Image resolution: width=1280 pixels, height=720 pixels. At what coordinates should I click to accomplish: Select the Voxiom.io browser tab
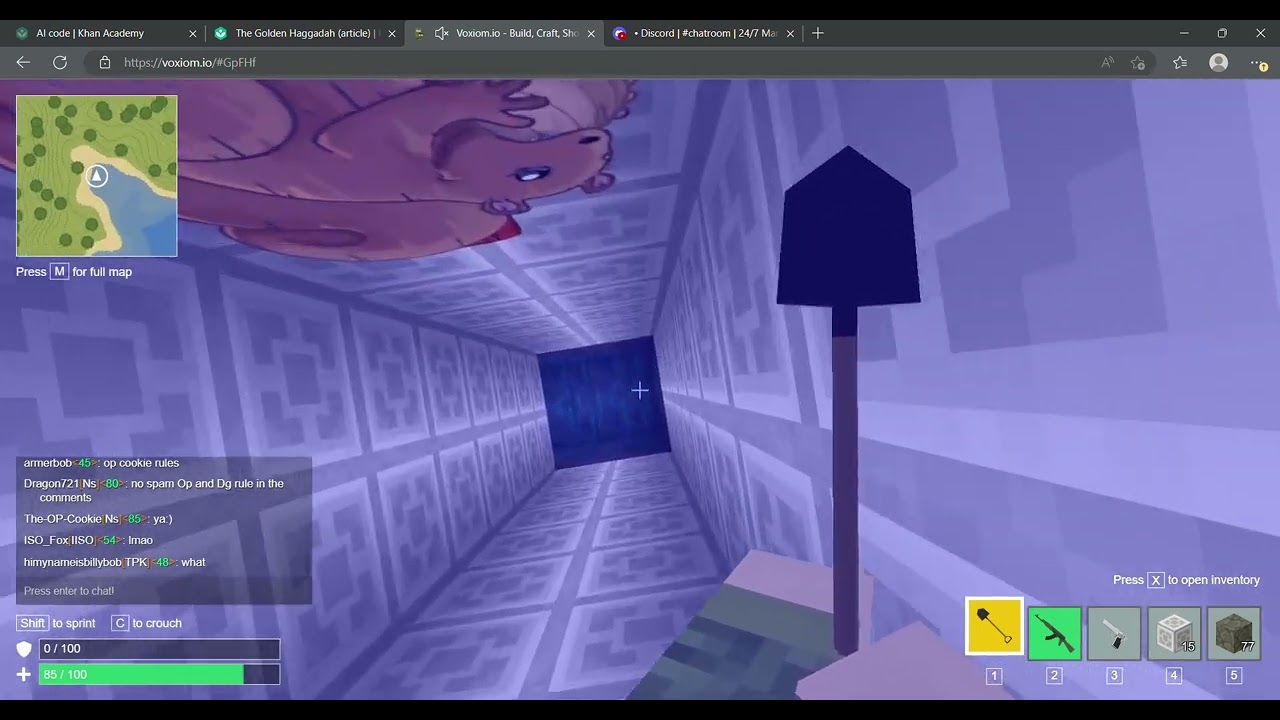point(505,33)
